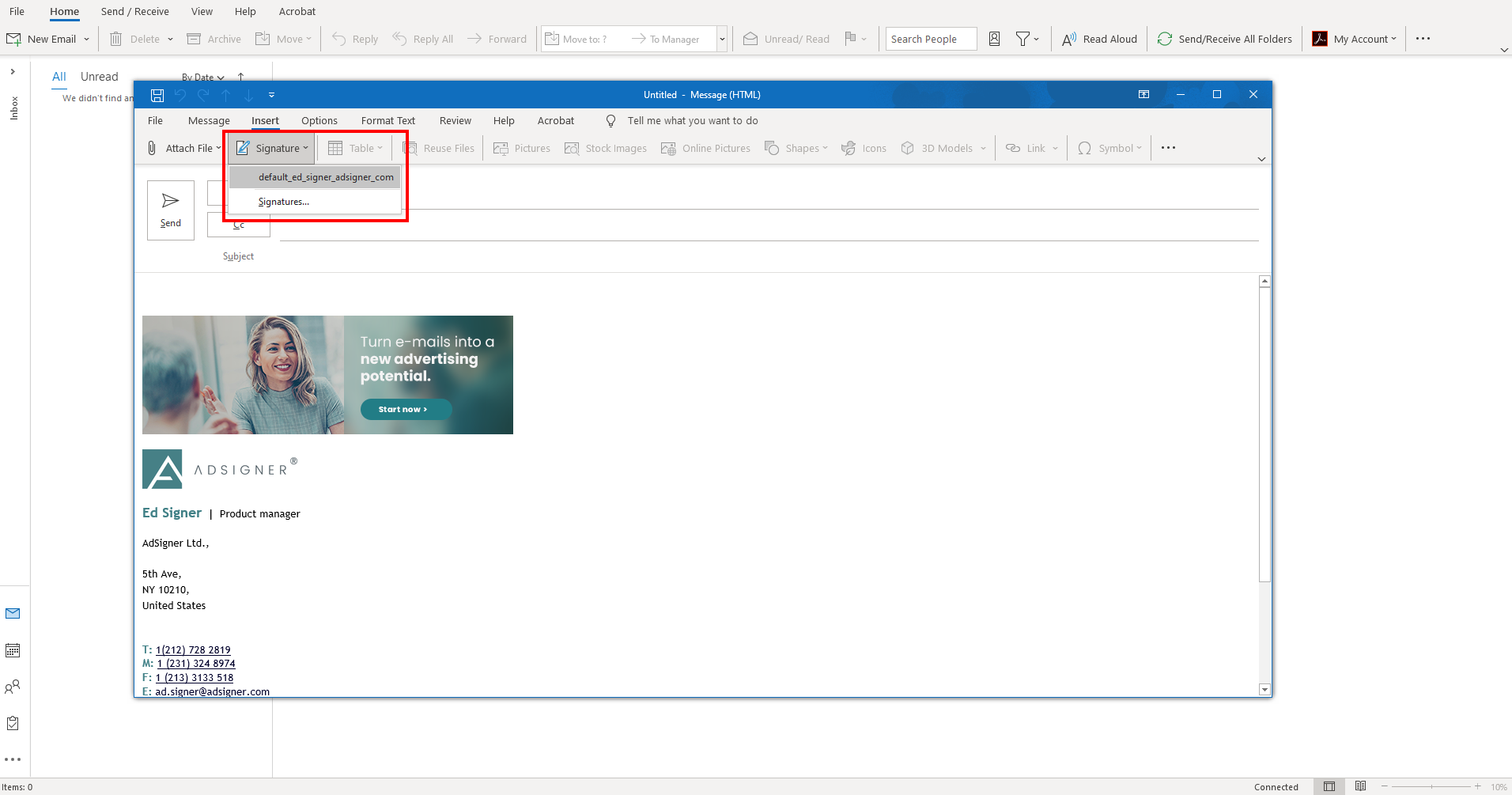Open the Address Book icon
Image resolution: width=1512 pixels, height=795 pixels.
(x=995, y=39)
